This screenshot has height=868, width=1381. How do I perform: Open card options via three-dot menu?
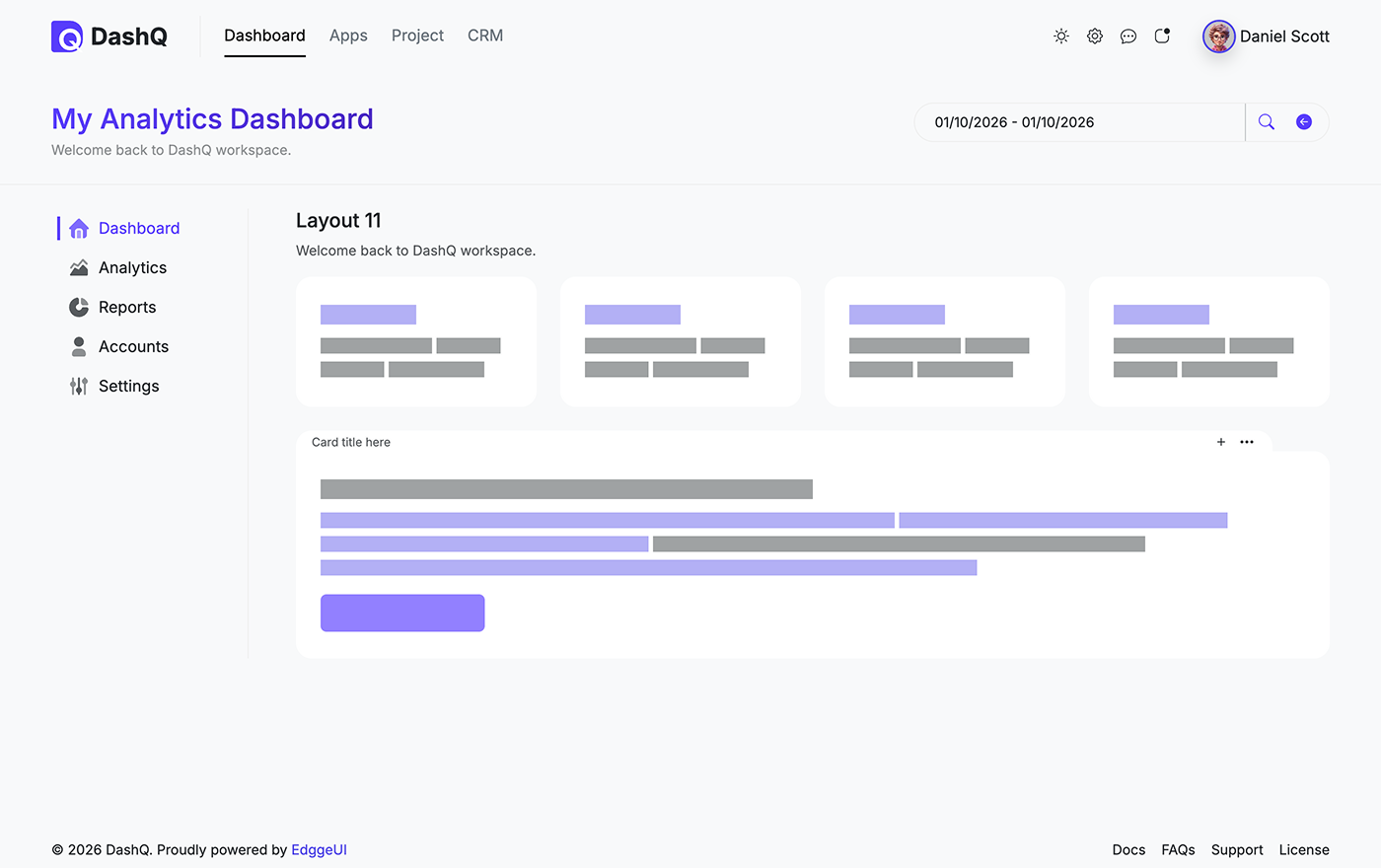coord(1247,442)
